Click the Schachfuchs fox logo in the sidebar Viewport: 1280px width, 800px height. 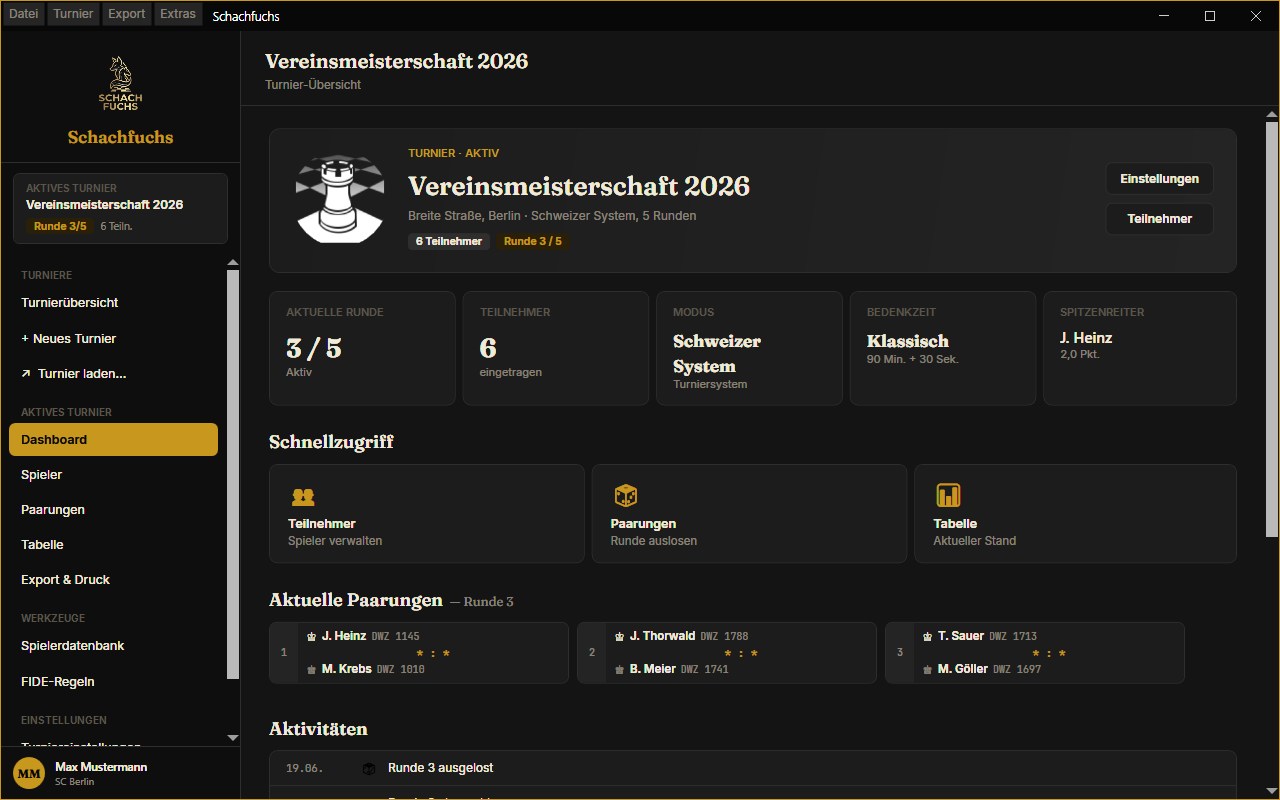(120, 84)
